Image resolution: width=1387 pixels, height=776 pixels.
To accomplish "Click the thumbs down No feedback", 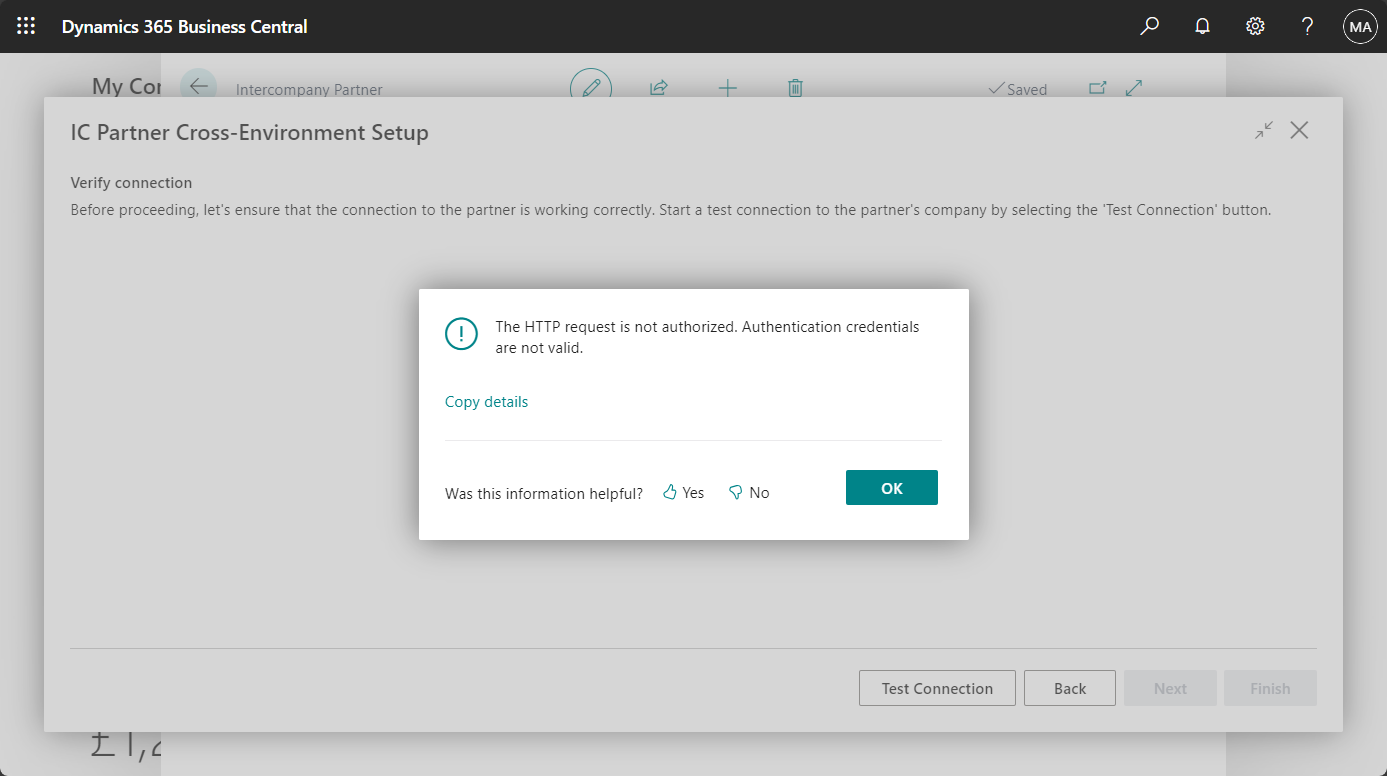I will click(749, 492).
